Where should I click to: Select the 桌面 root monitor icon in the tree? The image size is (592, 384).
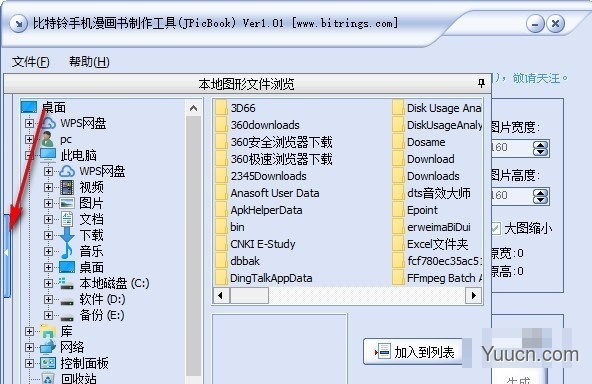(29, 107)
